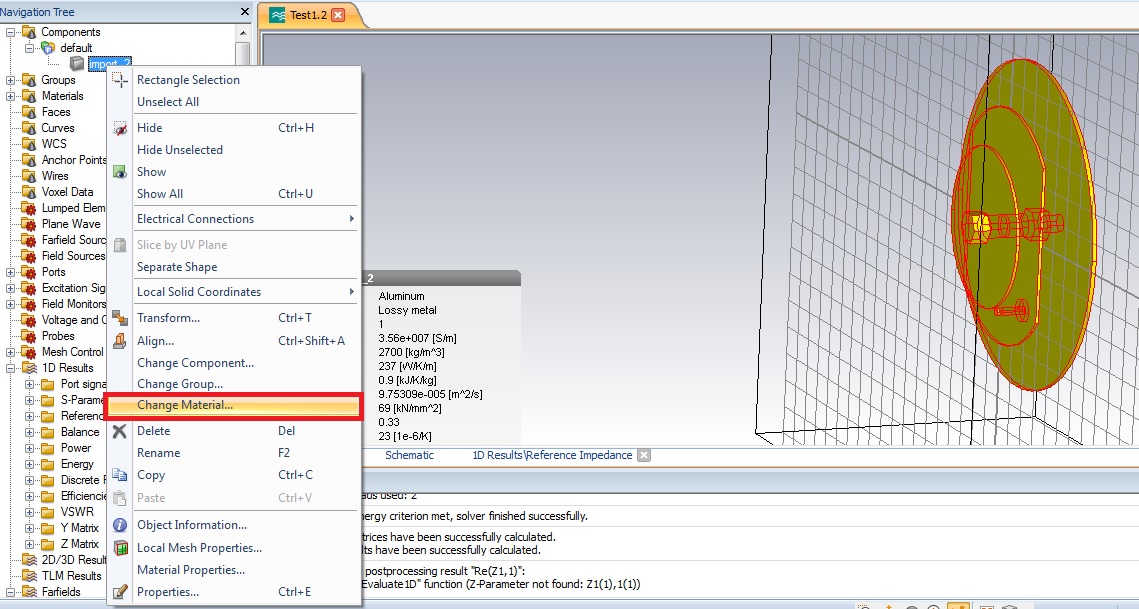Select Unselect All in context menu
The height and width of the screenshot is (609, 1139).
click(x=234, y=102)
